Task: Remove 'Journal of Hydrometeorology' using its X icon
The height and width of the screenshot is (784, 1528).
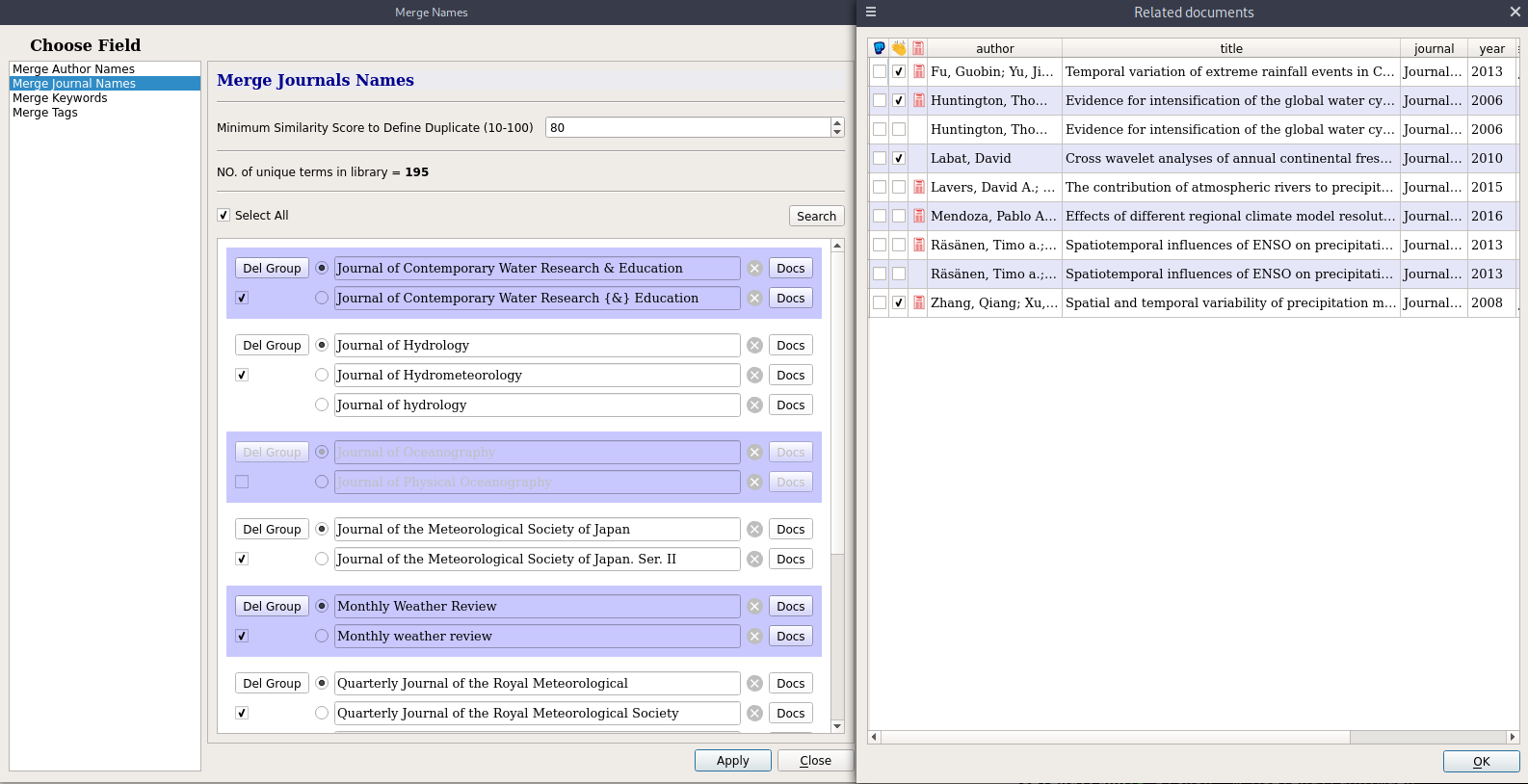Action: coord(755,376)
